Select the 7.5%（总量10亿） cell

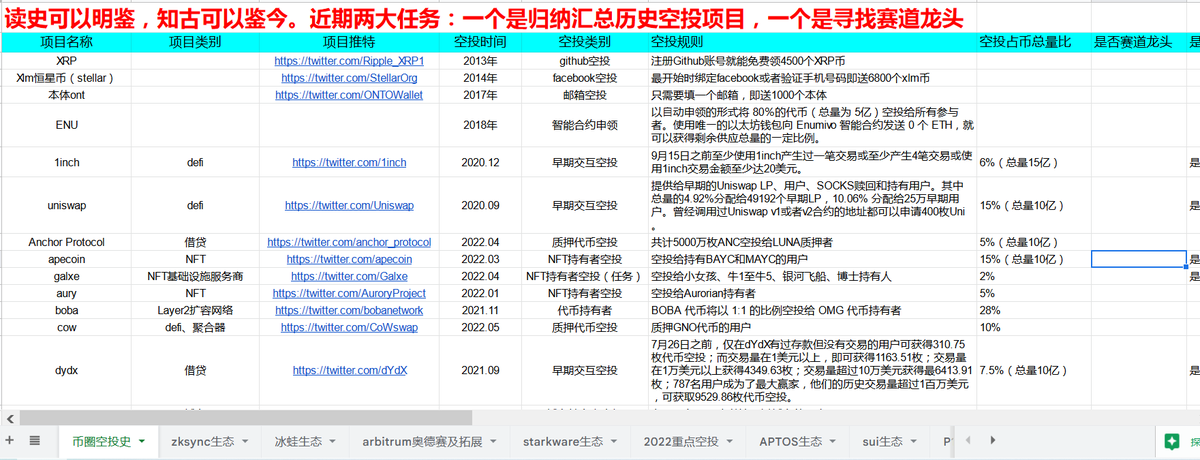[1034, 370]
